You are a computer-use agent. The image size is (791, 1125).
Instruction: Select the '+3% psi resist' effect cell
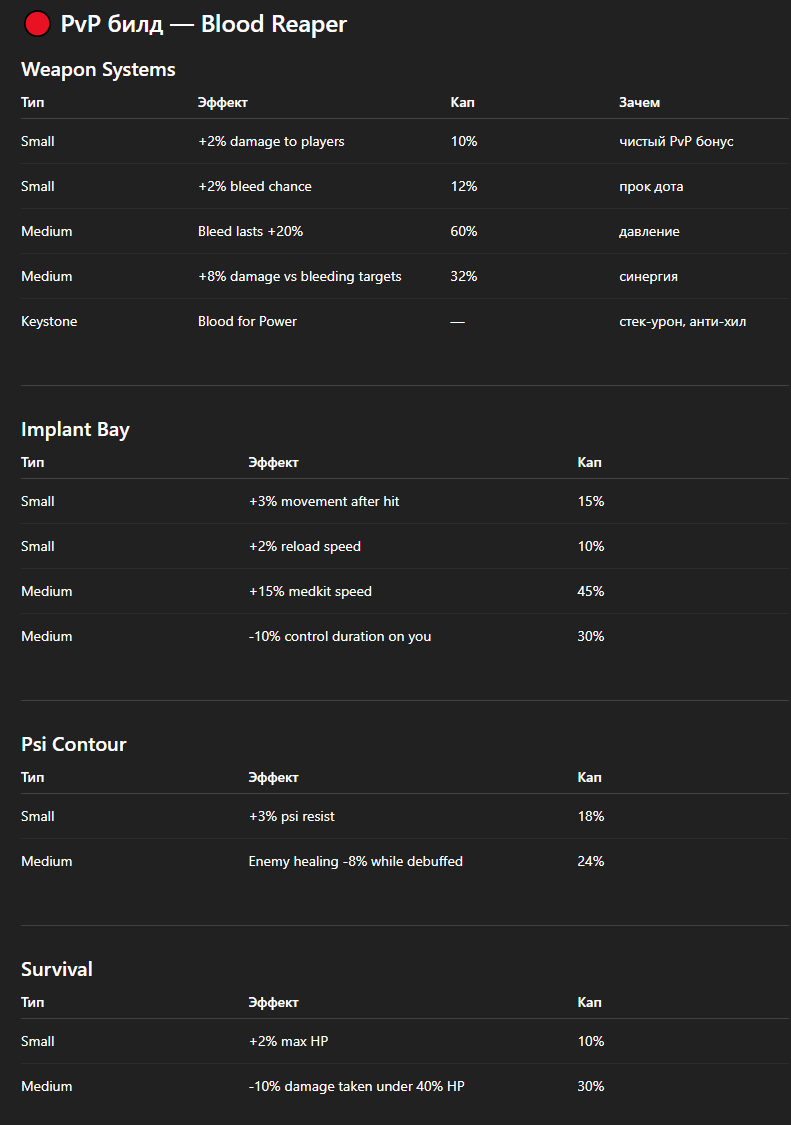pos(292,816)
